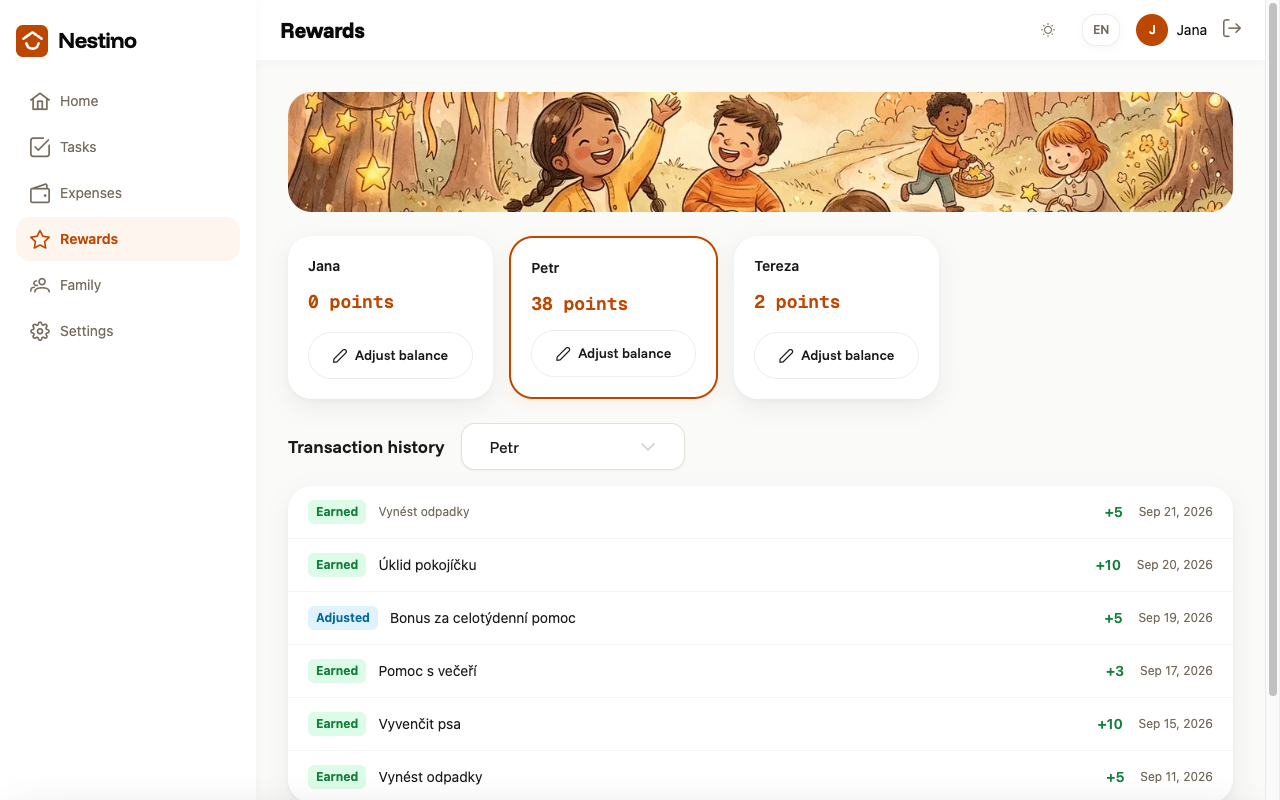
Task: Select the Rewards sidebar item
Action: tap(128, 239)
